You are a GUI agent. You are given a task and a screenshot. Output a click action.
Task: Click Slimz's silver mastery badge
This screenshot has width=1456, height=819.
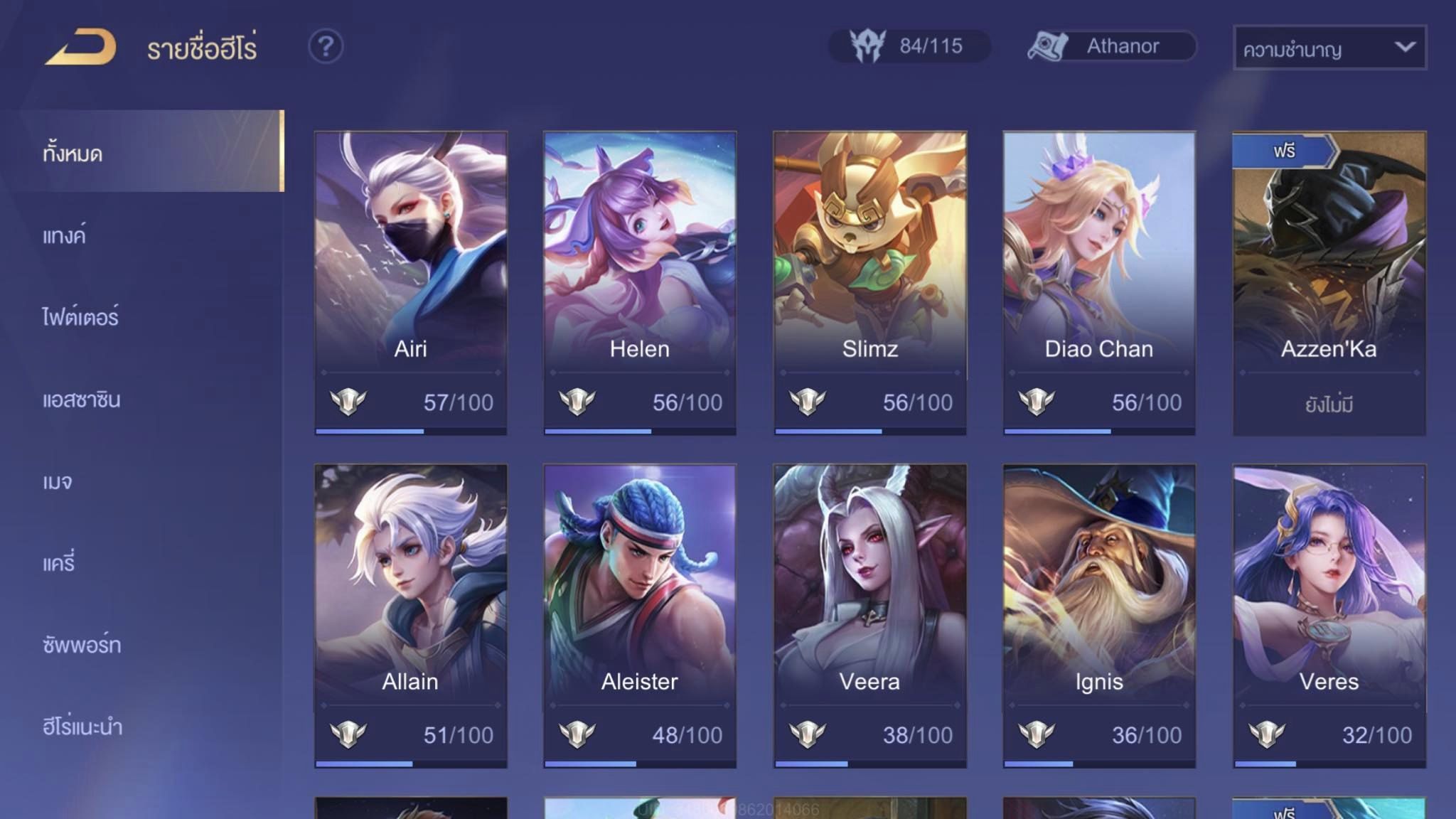click(808, 402)
